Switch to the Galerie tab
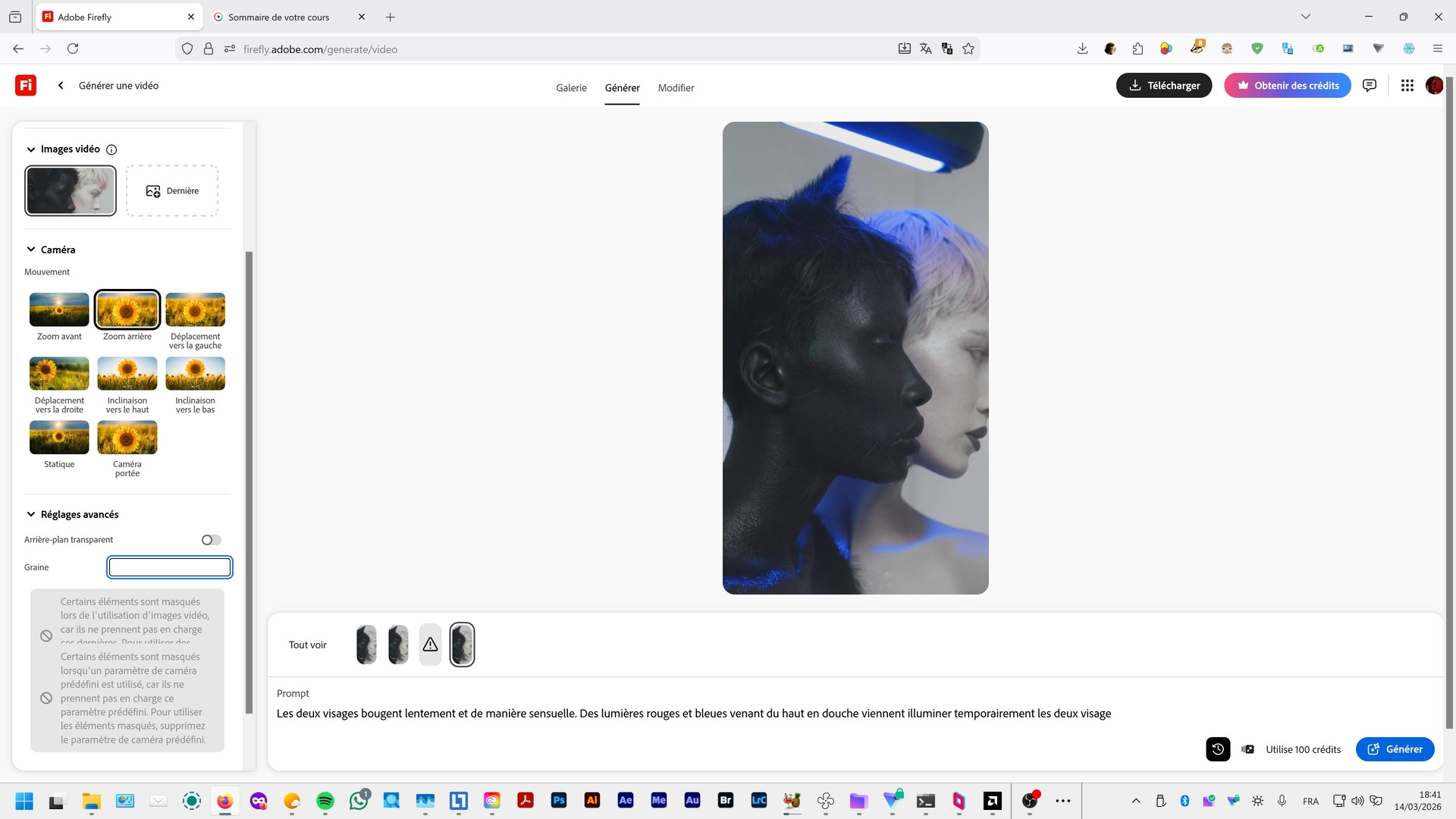Screen dimensions: 1456x819 [x=571, y=88]
